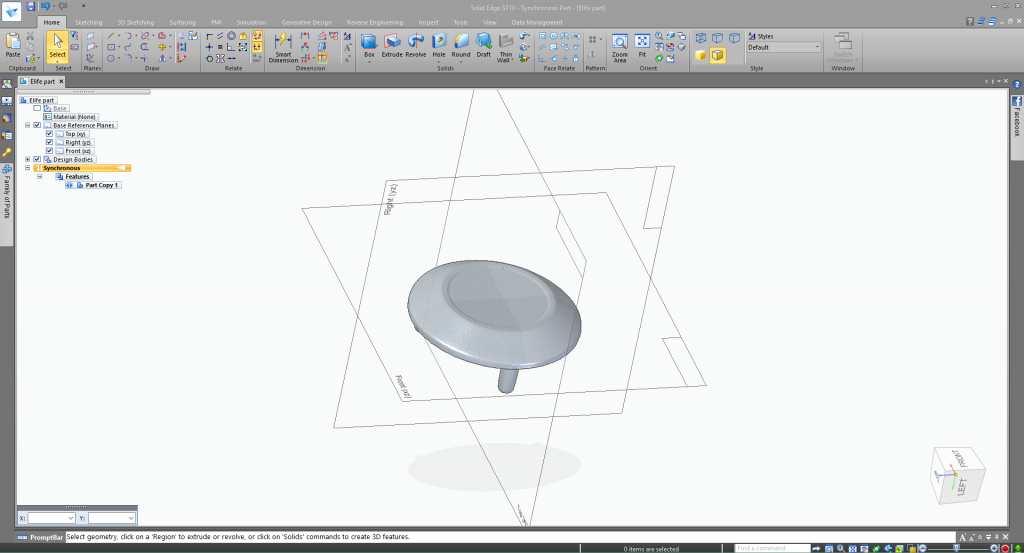Screen dimensions: 1024x553
Task: Uncheck the Top (xy) plane checkbox
Action: click(x=49, y=134)
